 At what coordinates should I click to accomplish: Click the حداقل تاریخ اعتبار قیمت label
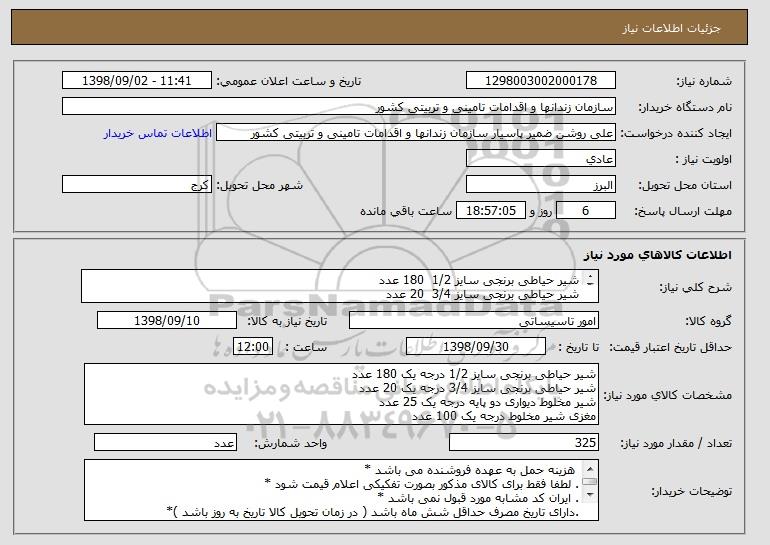pos(670,347)
